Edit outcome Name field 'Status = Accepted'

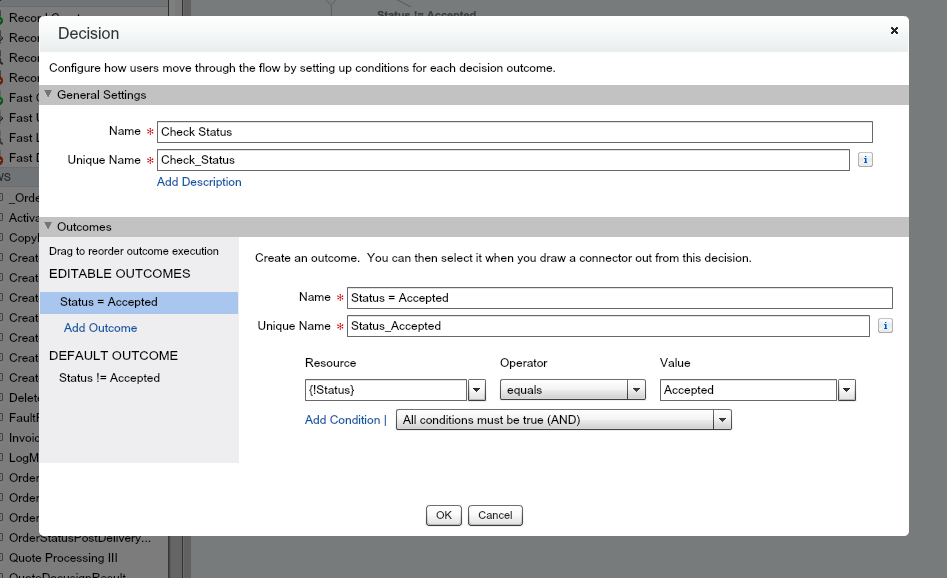tap(620, 298)
